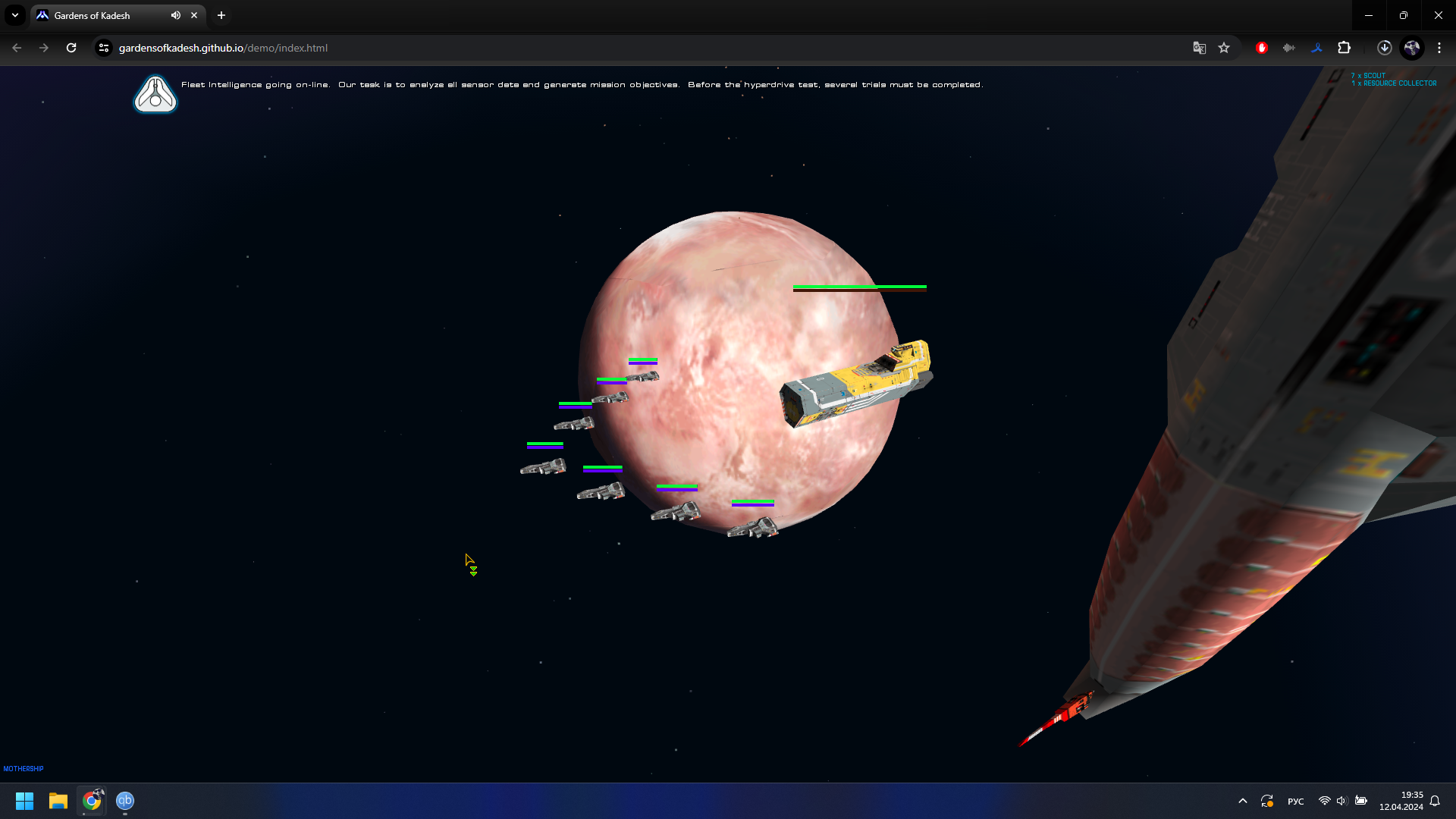The image size is (1456, 819).
Task: Click '1 x RESOURCE COLLECTOR' list entry
Action: click(1394, 83)
